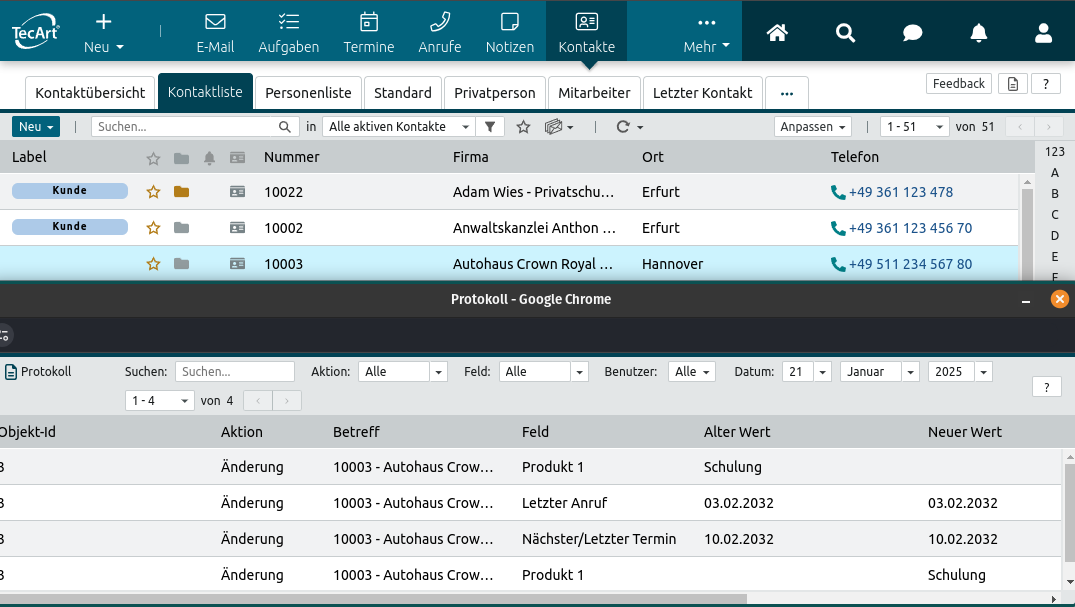Click the filter funnel icon
The image size is (1075, 607).
[x=490, y=127]
